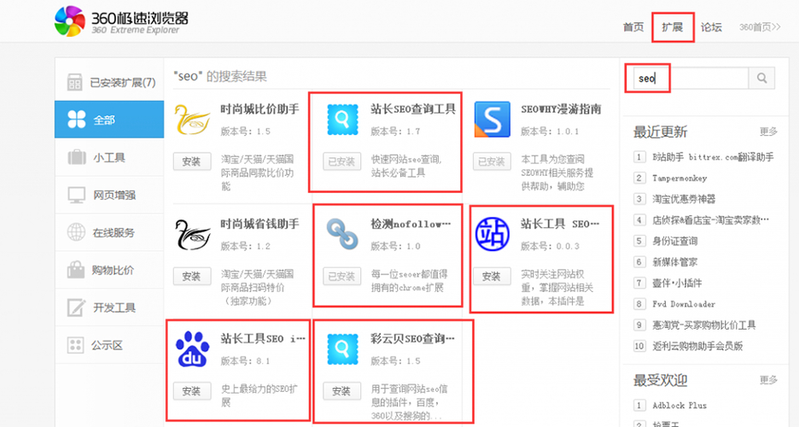
Task: Select the 开发工具 category
Action: tap(110, 307)
